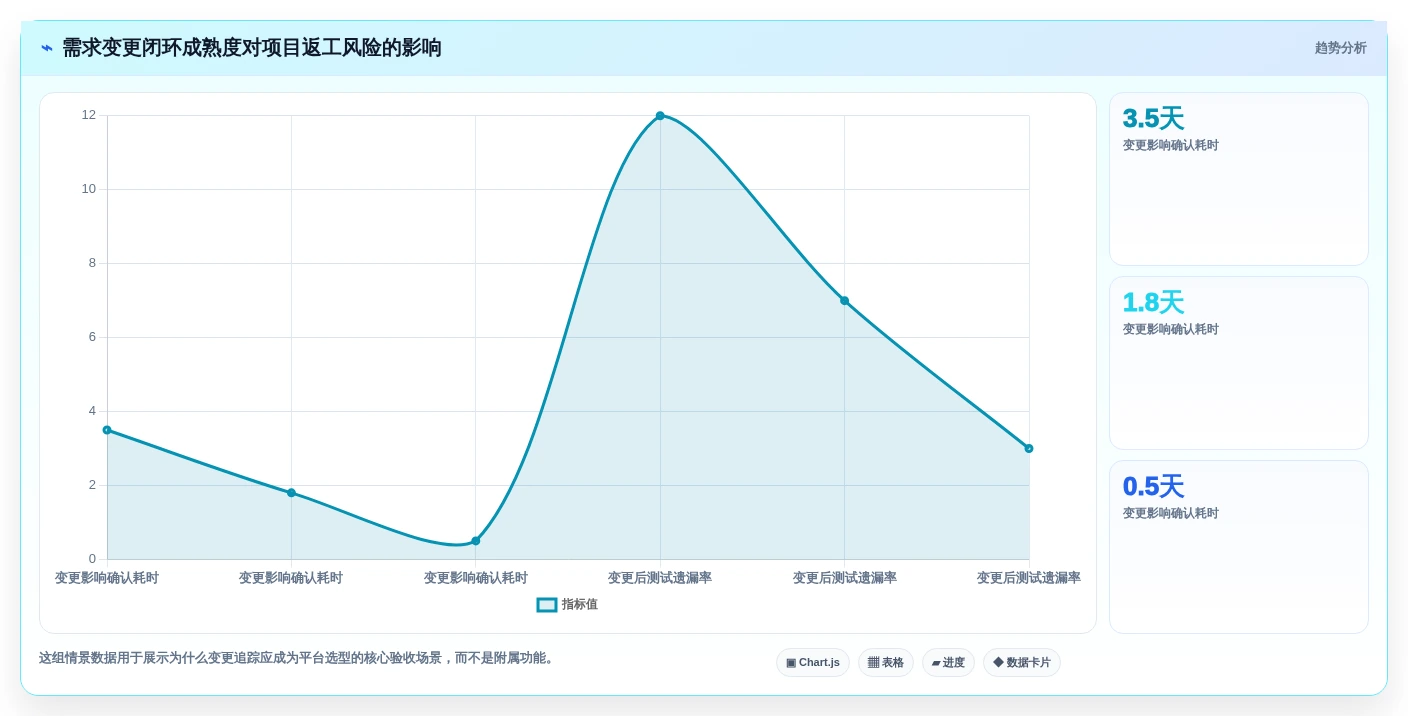Click the 进度 tag's bar icon
The height and width of the screenshot is (716, 1408).
coord(936,663)
